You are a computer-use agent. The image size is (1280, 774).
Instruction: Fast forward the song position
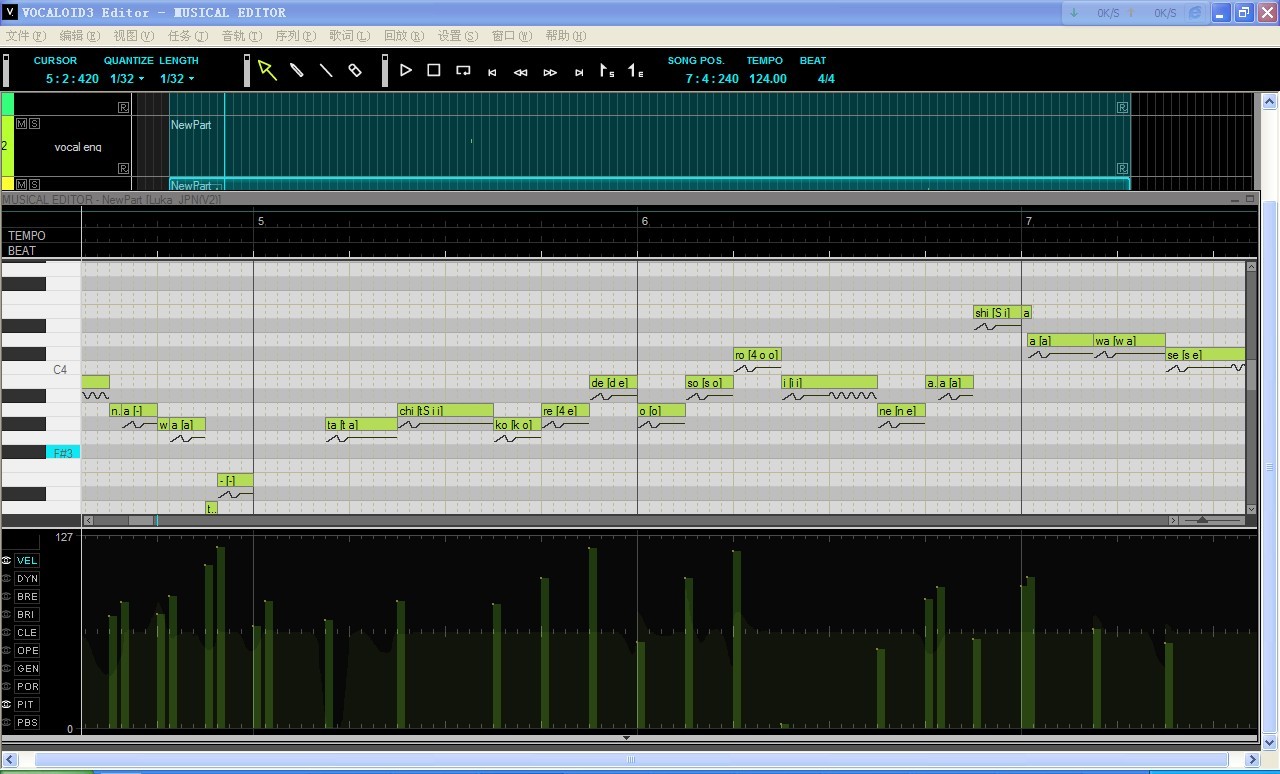pos(550,72)
